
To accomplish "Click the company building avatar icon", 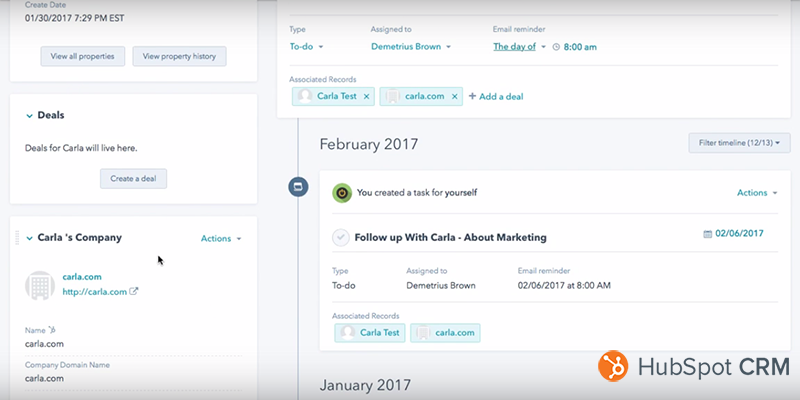I will tap(40, 285).
